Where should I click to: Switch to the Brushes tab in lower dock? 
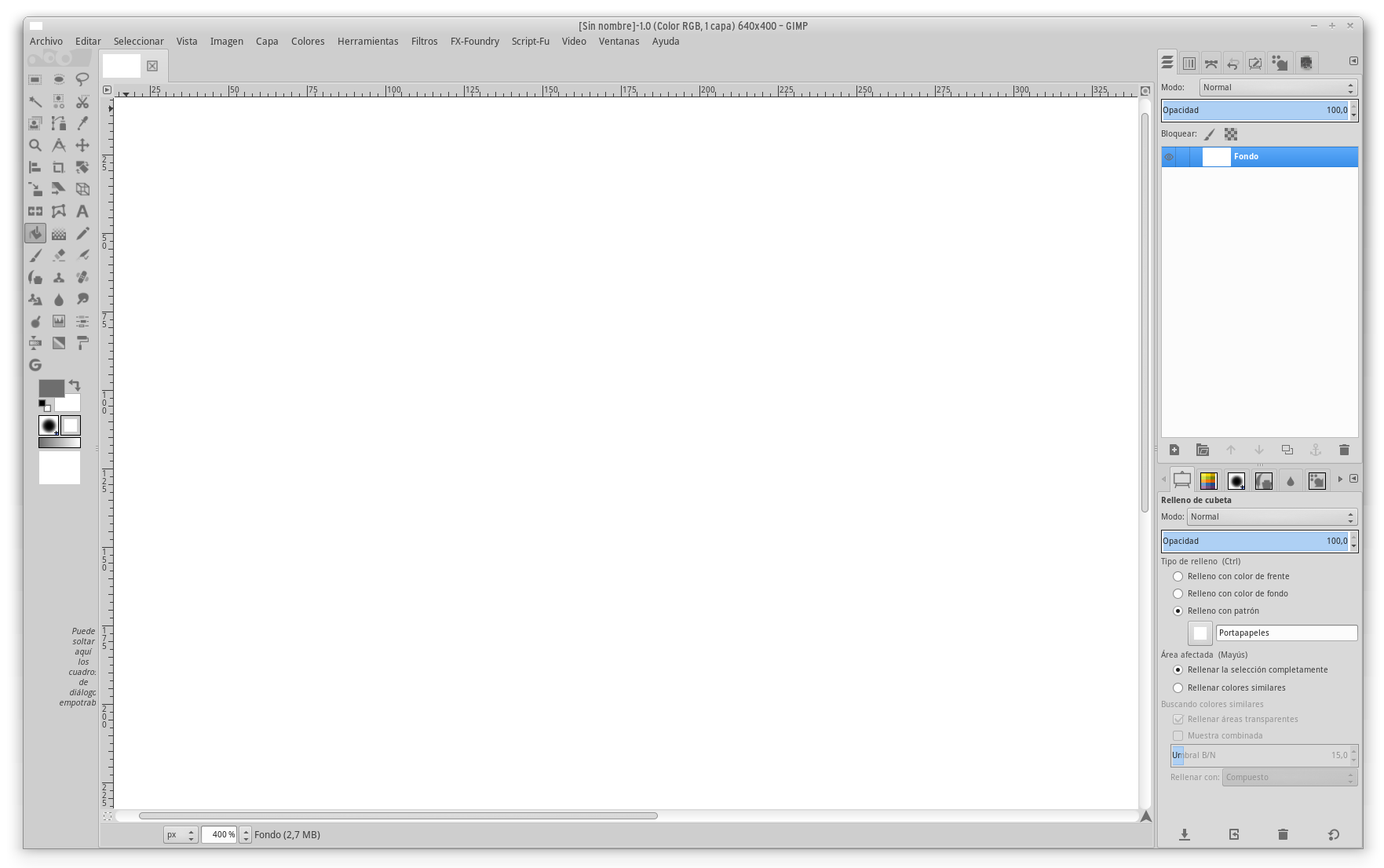[x=1236, y=480]
